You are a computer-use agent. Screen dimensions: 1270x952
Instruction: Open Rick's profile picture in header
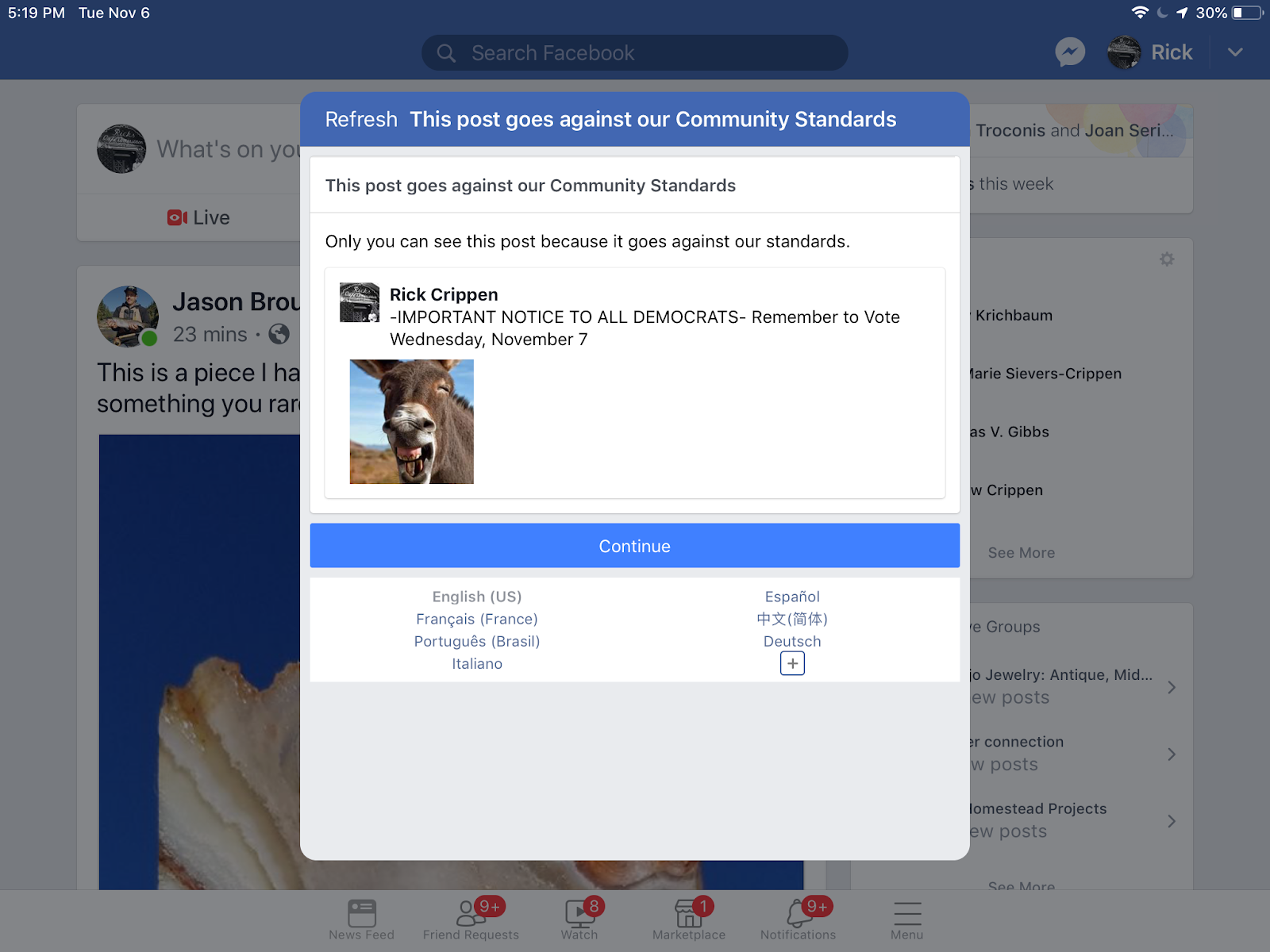(1124, 52)
